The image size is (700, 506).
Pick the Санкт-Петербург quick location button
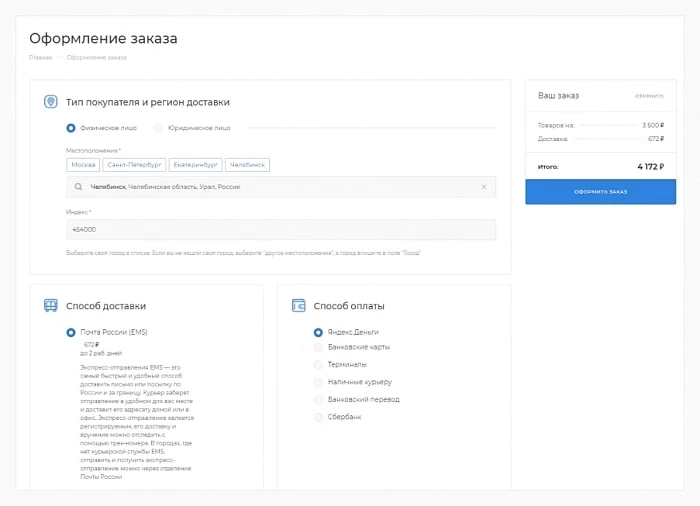pos(134,165)
